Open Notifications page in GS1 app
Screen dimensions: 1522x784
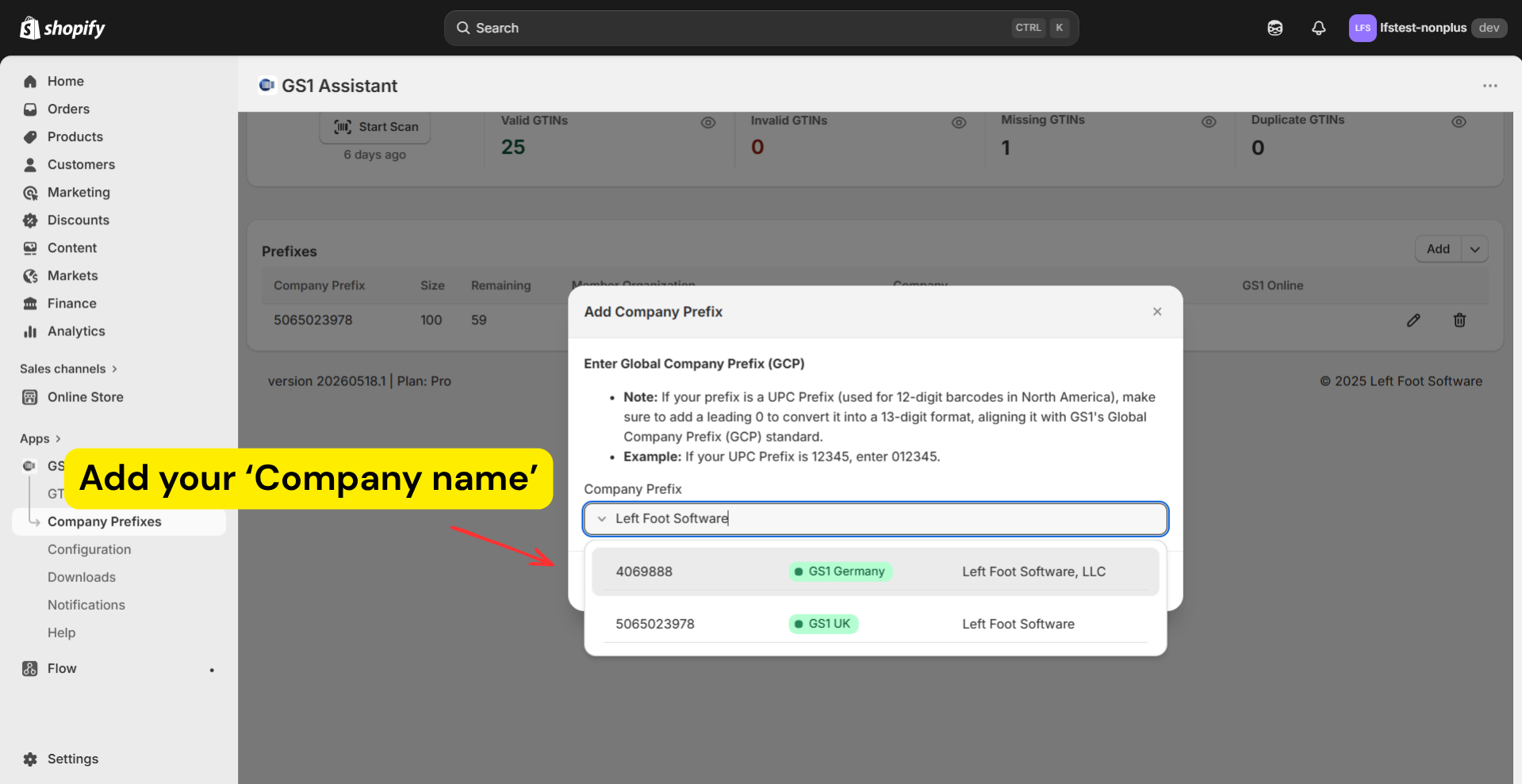coord(86,604)
